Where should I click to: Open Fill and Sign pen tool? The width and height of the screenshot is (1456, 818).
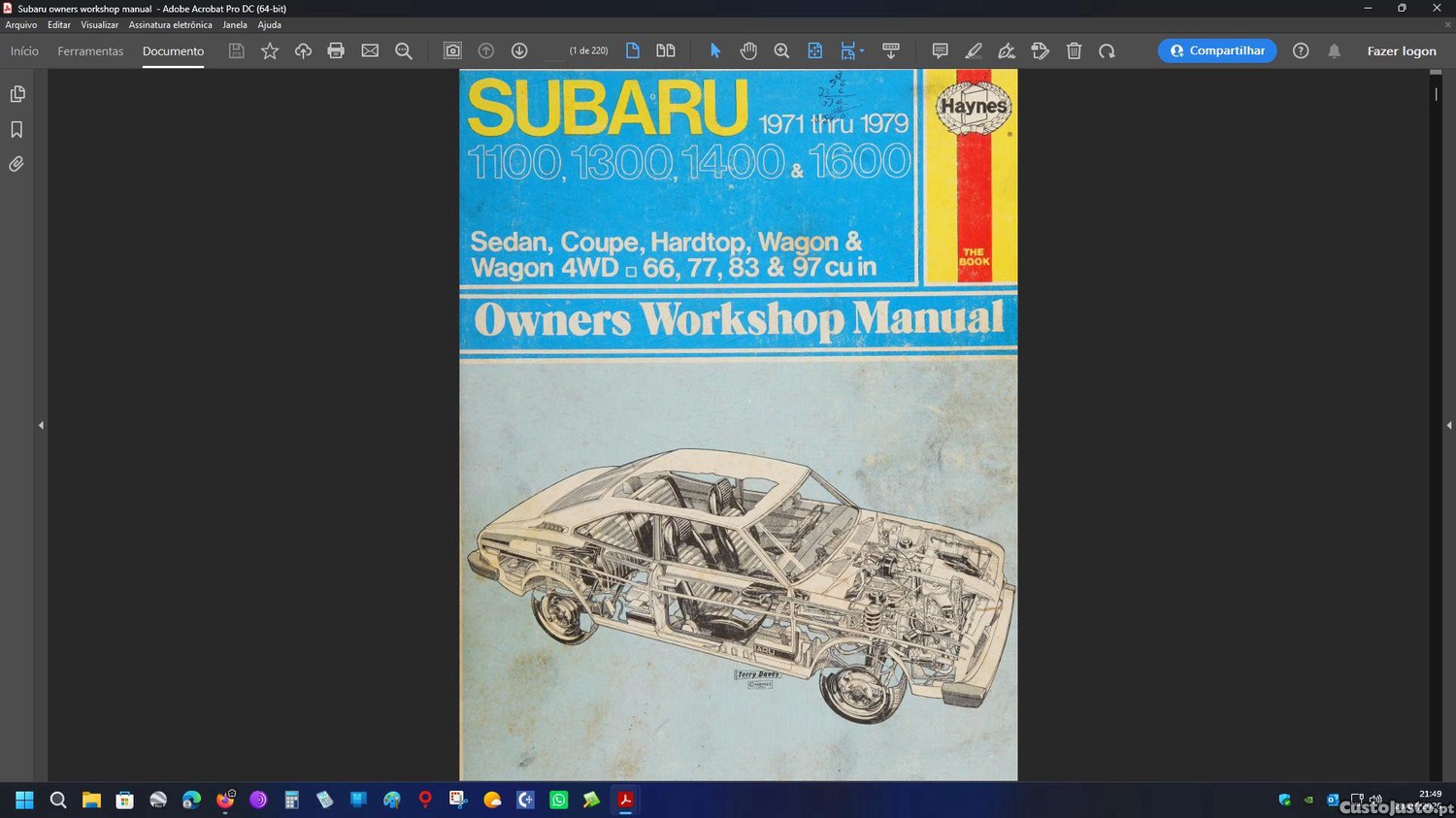tap(1007, 50)
